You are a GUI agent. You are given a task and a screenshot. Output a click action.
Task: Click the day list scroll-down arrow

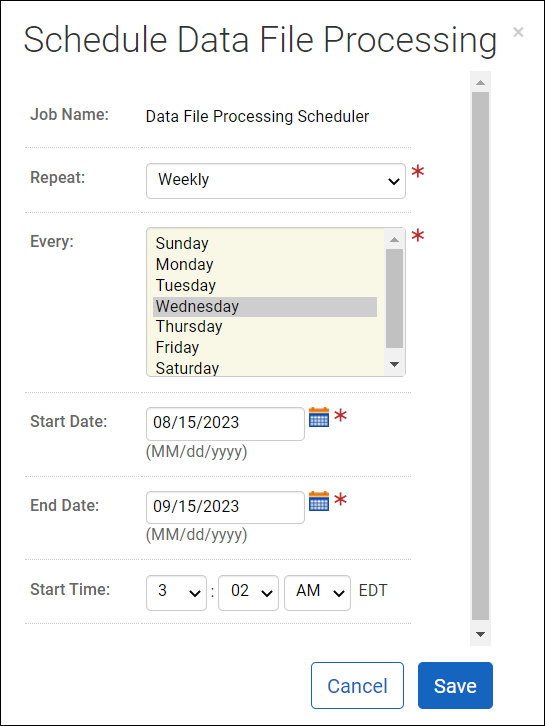pos(395,364)
